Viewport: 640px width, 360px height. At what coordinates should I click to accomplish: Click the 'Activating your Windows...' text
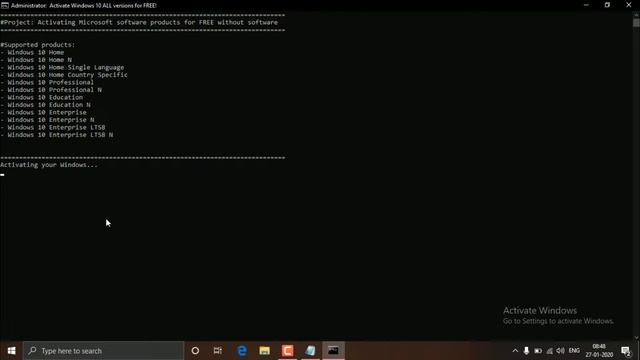tap(49, 165)
